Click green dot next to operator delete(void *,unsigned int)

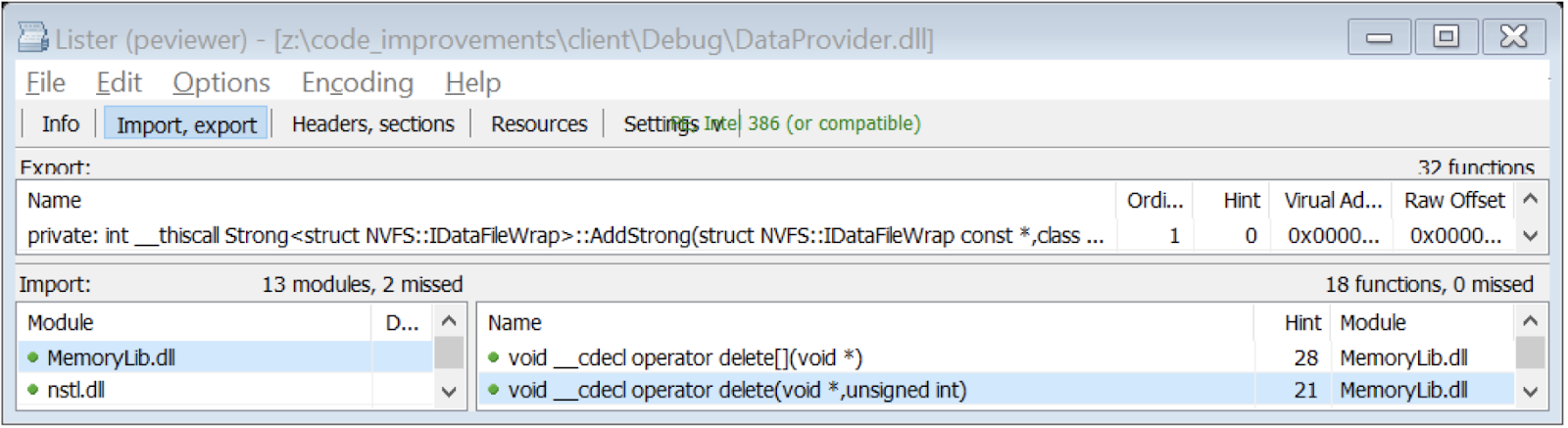point(494,390)
